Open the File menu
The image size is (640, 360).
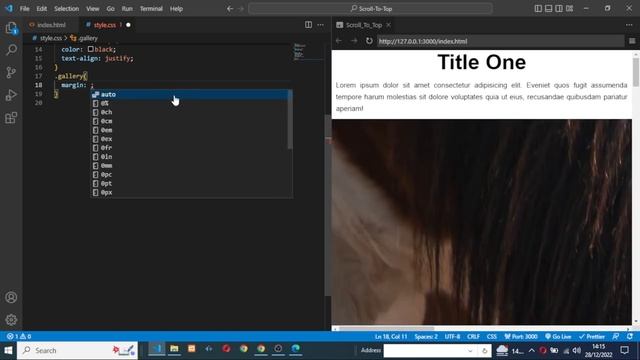pyautogui.click(x=24, y=9)
